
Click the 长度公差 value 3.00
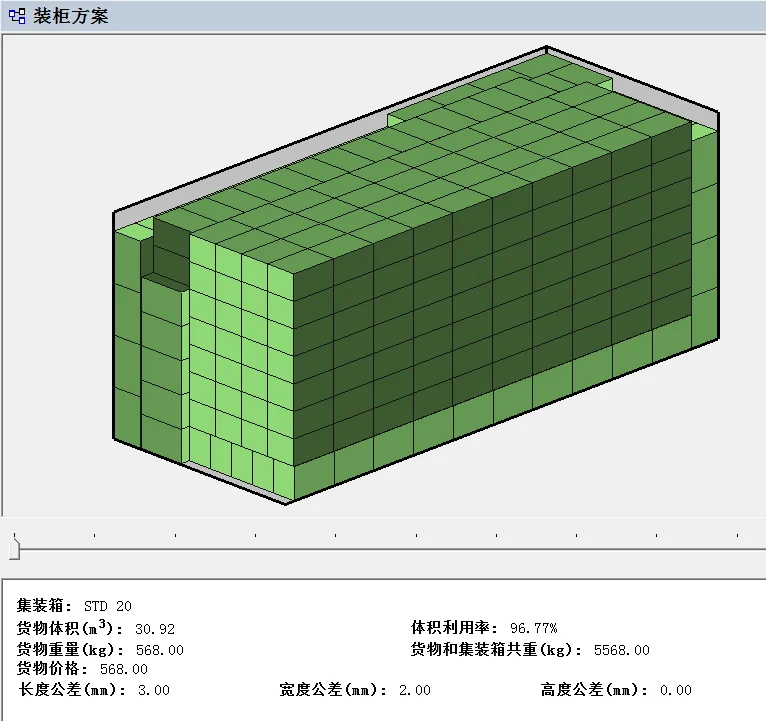point(153,690)
